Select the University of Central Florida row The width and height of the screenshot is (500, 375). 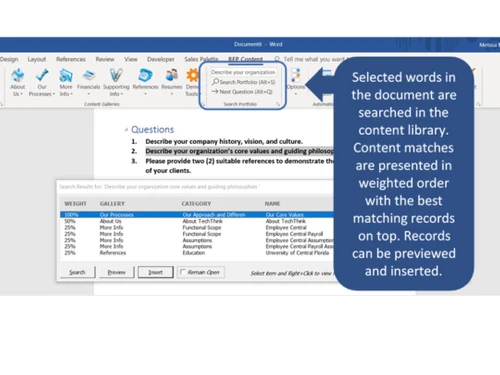(197, 253)
